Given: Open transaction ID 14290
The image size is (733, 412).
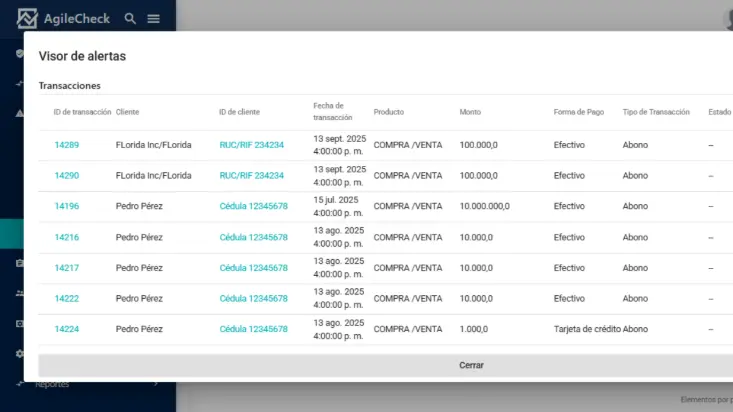Looking at the screenshot, I should click(x=66, y=176).
